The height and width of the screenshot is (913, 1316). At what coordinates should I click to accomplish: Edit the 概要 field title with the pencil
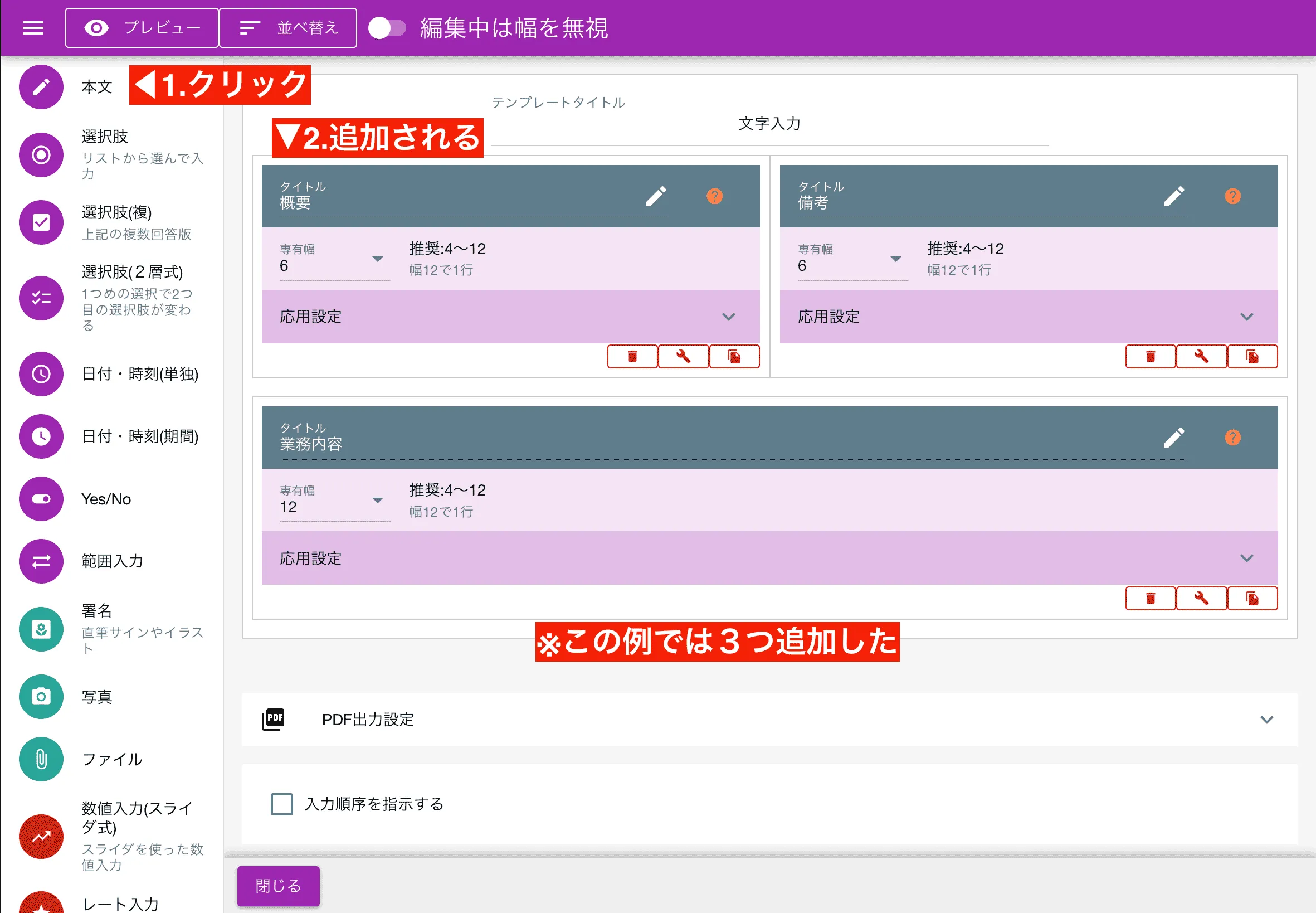point(656,196)
